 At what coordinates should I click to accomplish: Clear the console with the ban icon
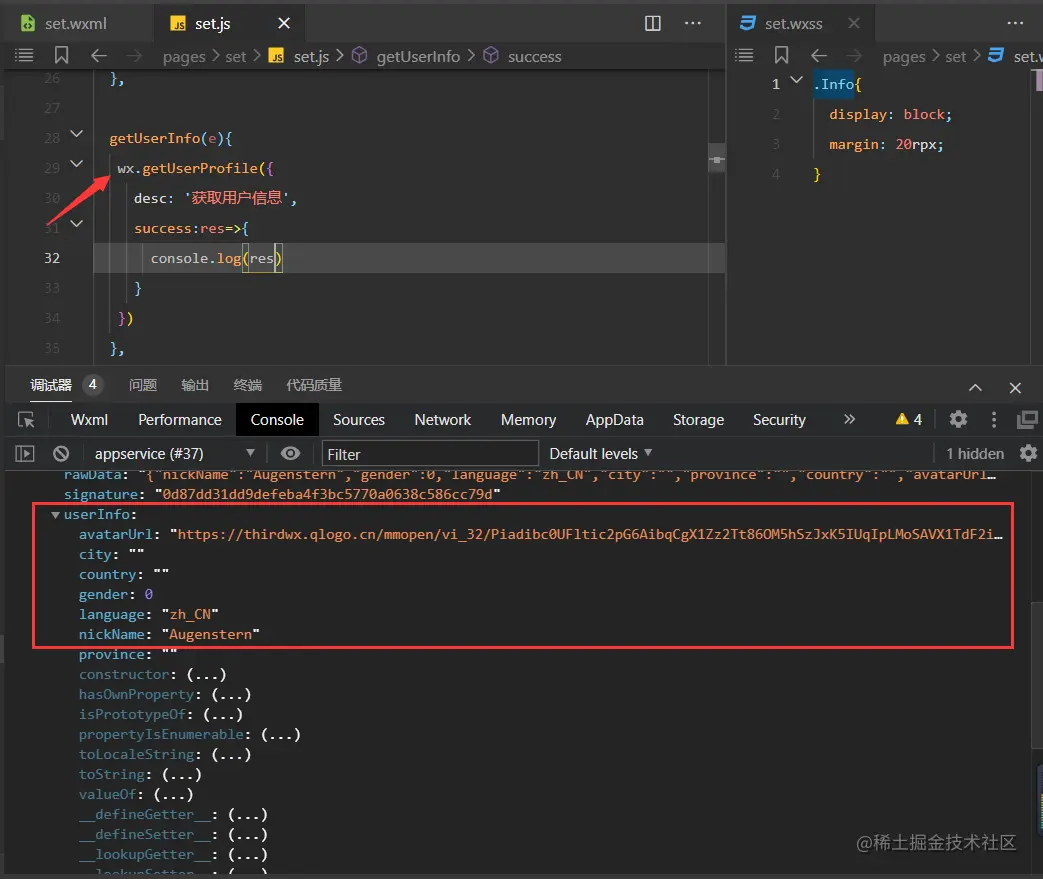pos(61,454)
